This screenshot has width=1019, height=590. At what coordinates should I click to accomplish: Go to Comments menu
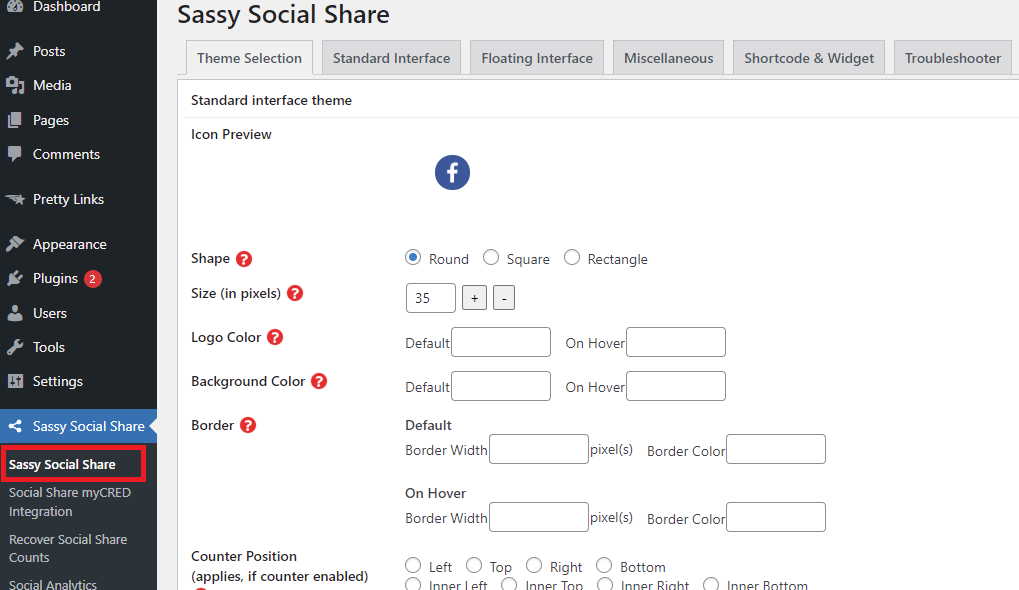click(66, 154)
